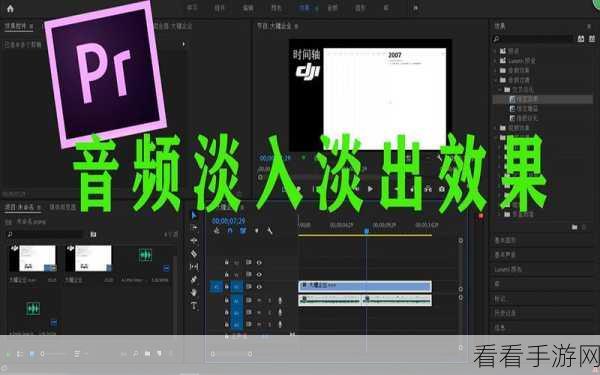
Task: Hide video track V3 with eye icon
Action: point(259,262)
